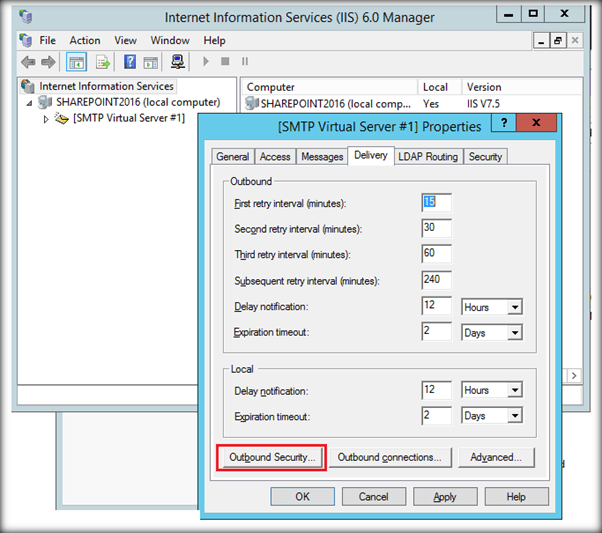The image size is (602, 533).
Task: Click the Second retry interval field
Action: (437, 228)
